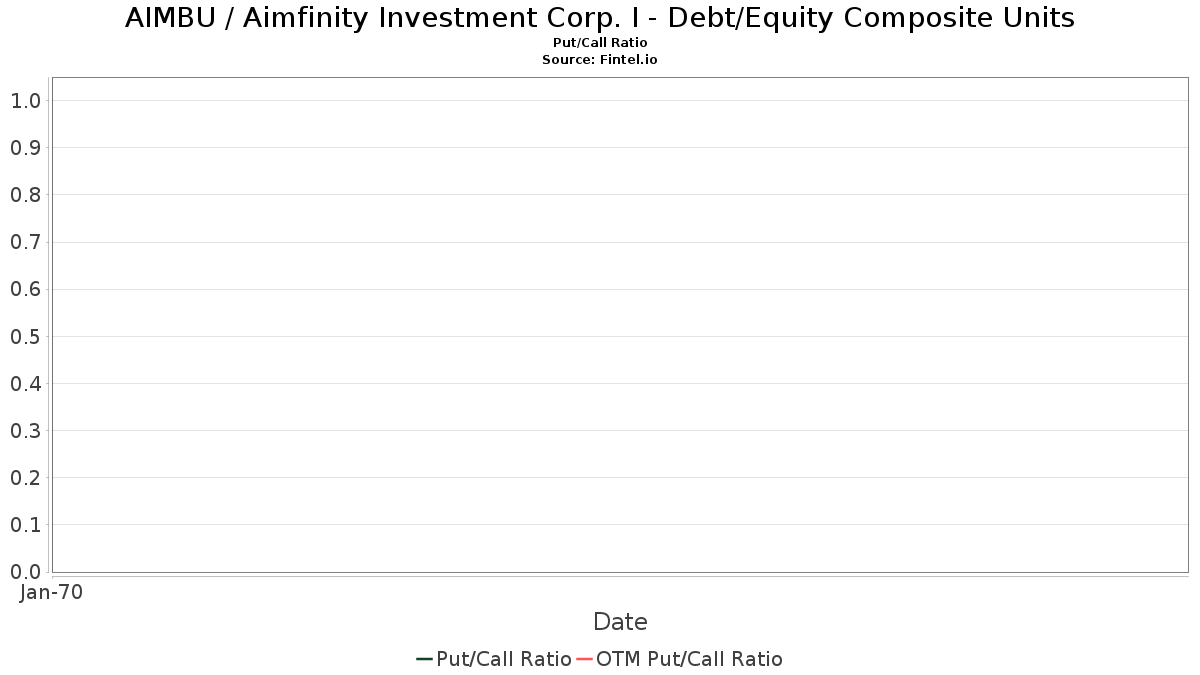The height and width of the screenshot is (675, 1200).
Task: Click the Put/Call Ratio legend entry
Action: tap(494, 658)
